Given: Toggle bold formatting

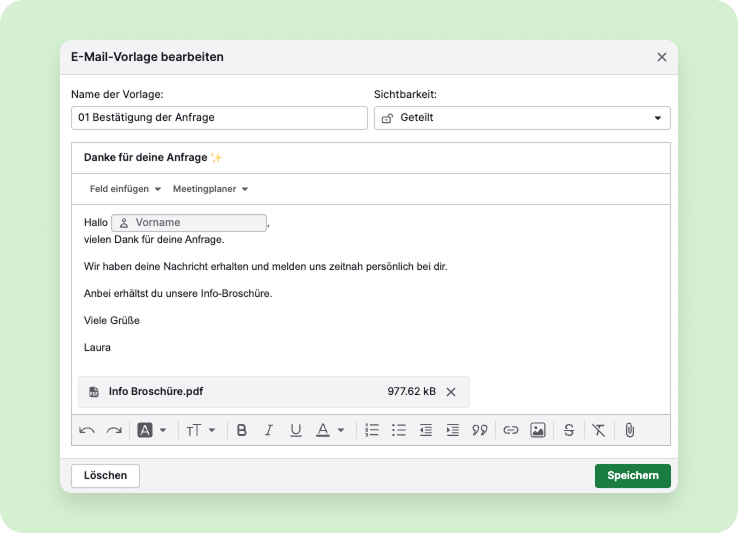Looking at the screenshot, I should coord(241,430).
